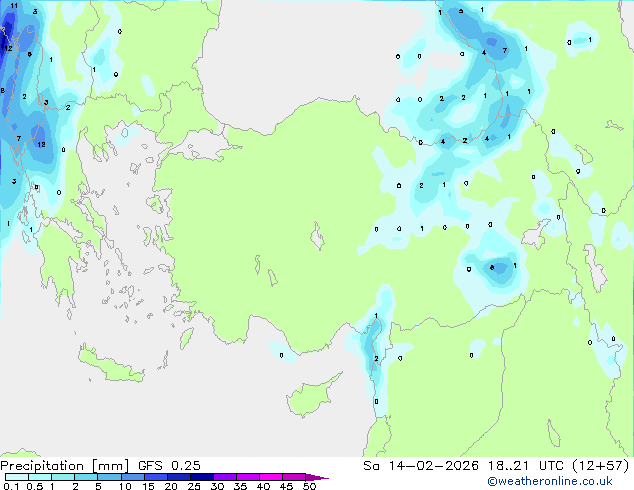Viewport: 634px width, 490px height.
Task: Click the legend's over-50 arrow tip
Action: click(x=317, y=477)
